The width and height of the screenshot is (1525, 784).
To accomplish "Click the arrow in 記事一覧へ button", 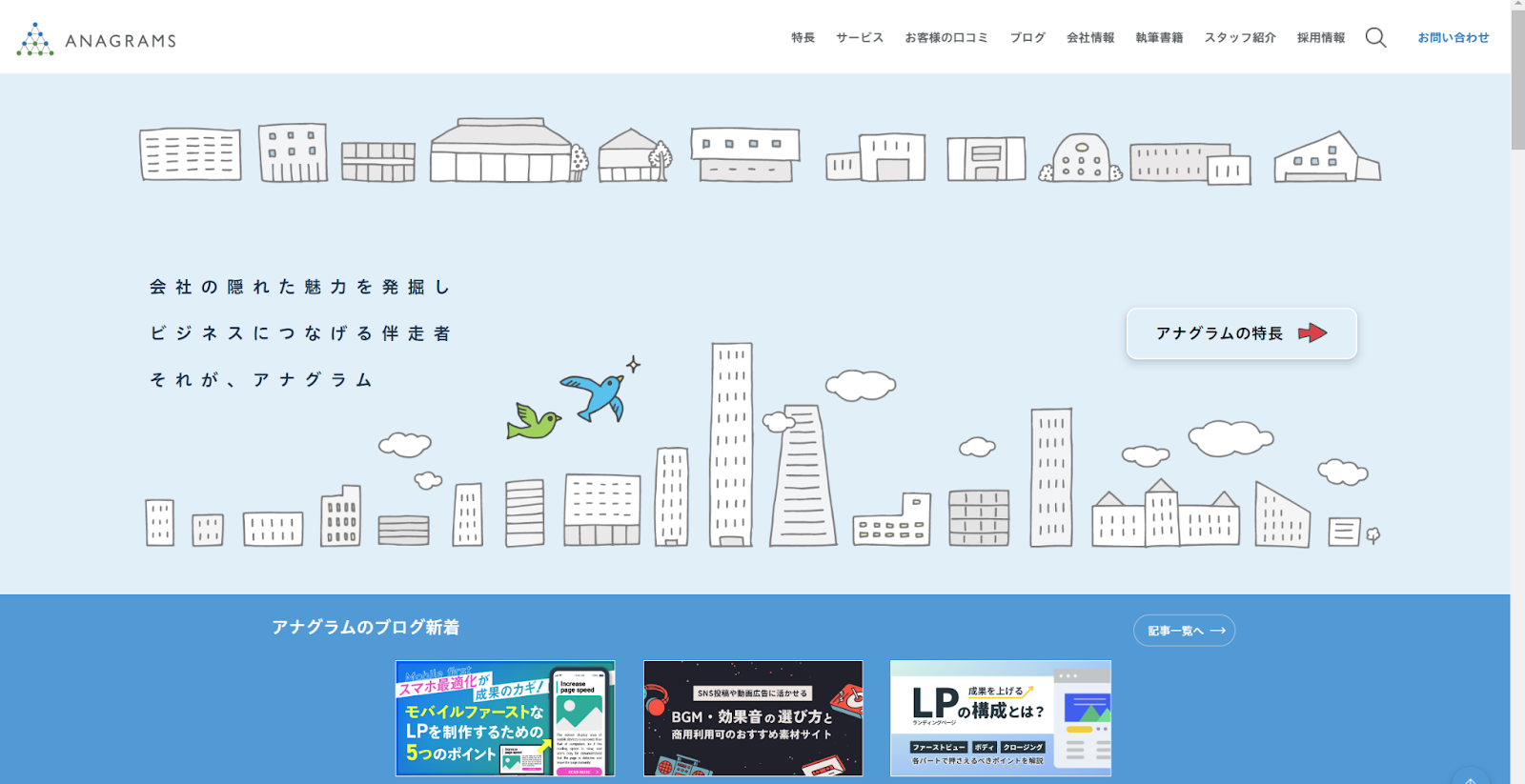I will tap(1218, 631).
